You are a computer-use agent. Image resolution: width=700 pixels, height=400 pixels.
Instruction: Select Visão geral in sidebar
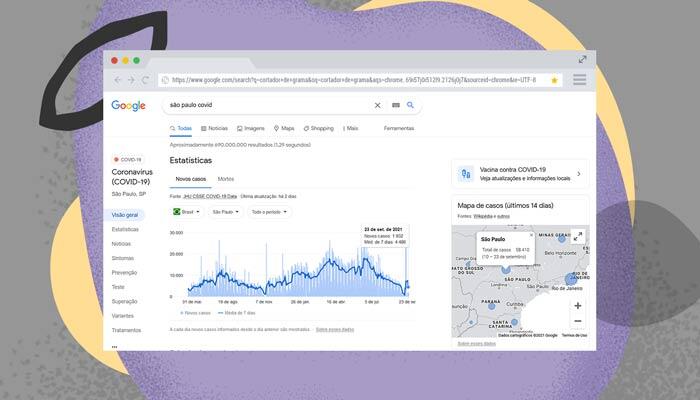[125, 215]
